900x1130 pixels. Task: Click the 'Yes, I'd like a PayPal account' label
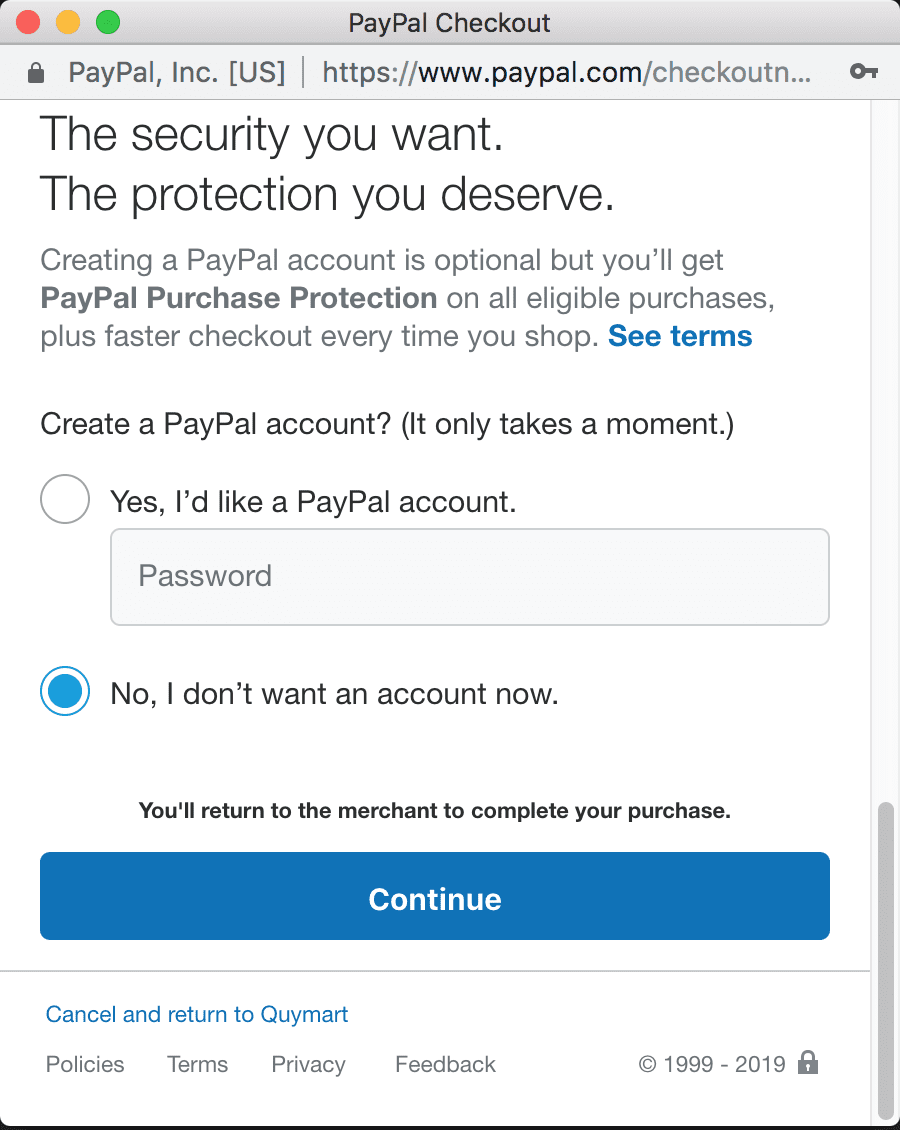313,502
